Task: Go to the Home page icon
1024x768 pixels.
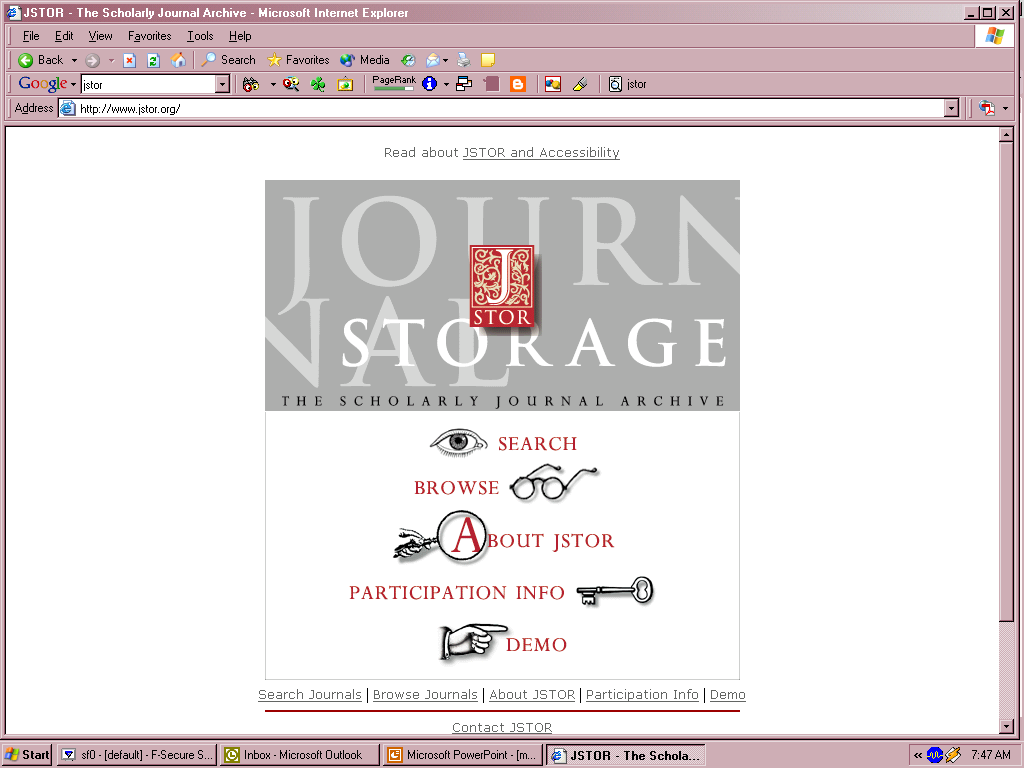Action: (178, 60)
